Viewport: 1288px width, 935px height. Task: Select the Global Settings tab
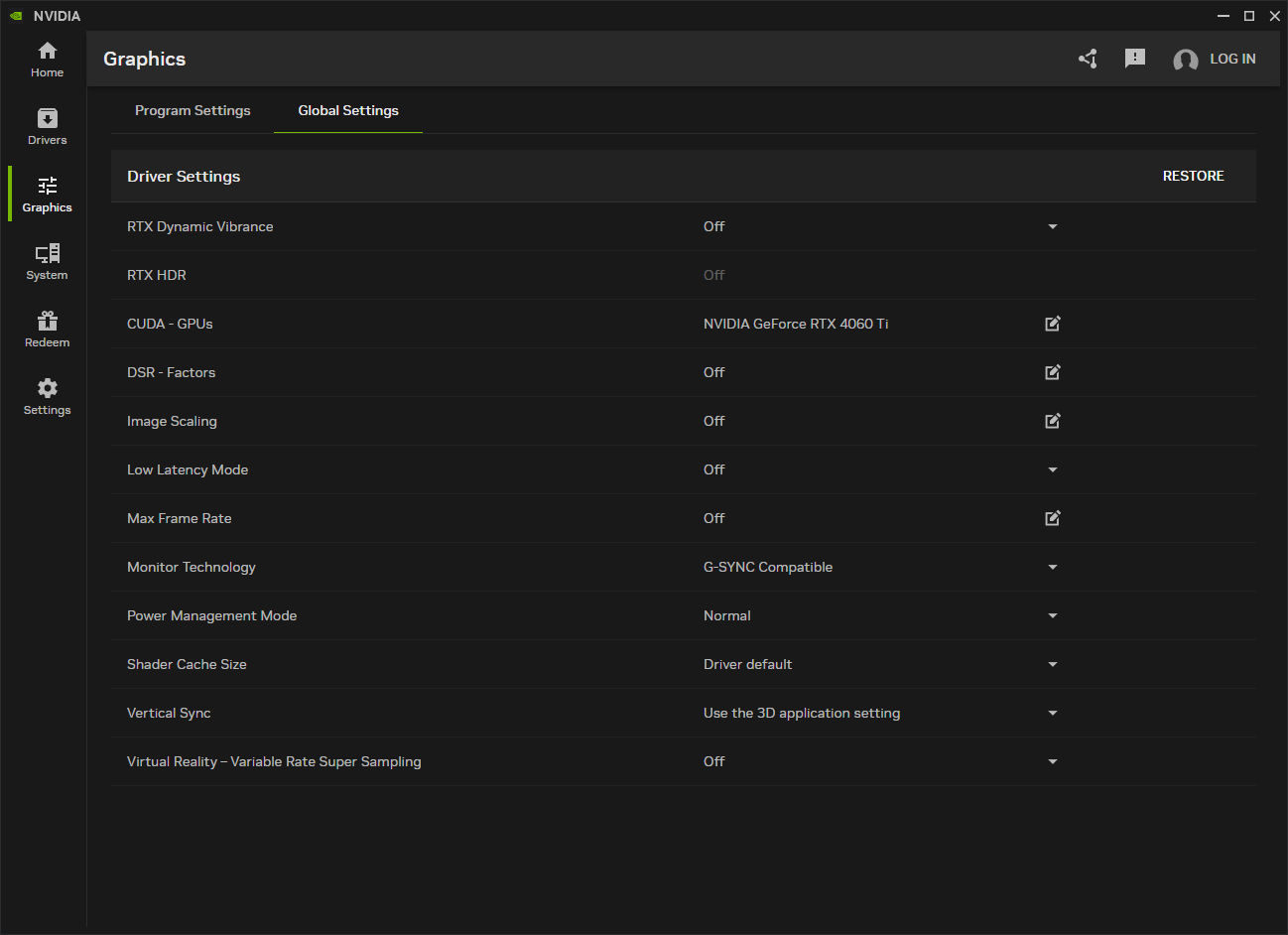click(x=347, y=110)
